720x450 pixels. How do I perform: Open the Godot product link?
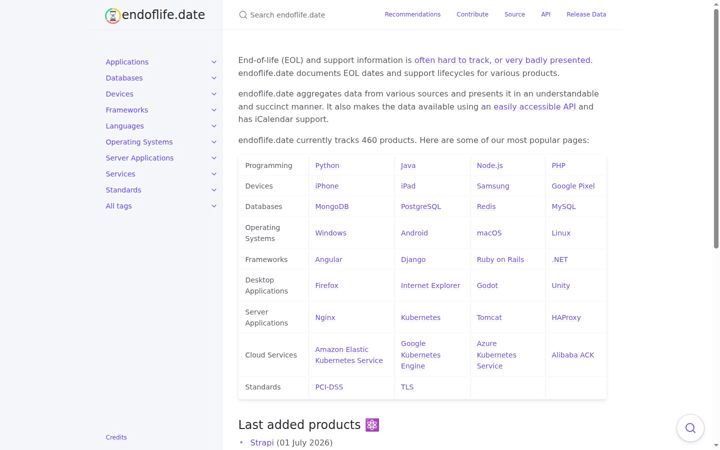[x=487, y=286]
